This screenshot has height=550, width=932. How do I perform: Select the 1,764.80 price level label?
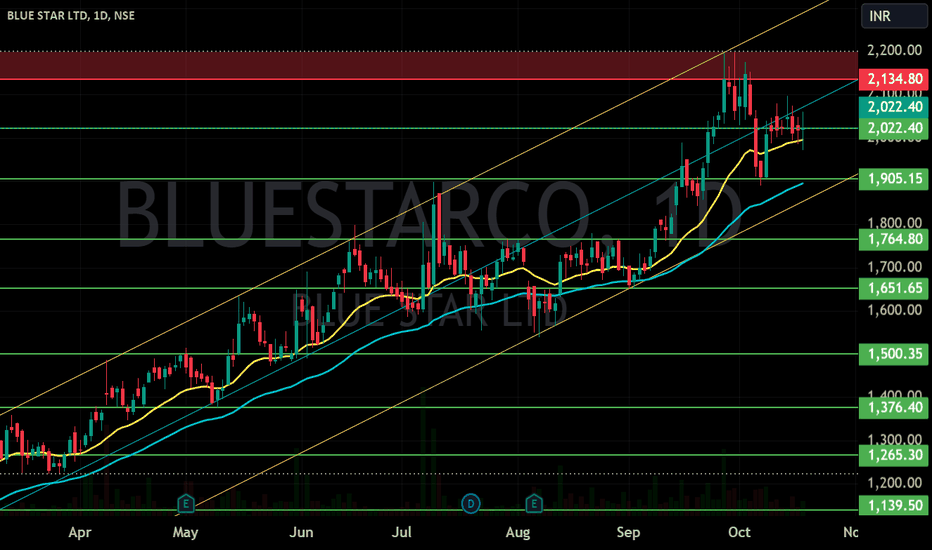click(x=893, y=239)
